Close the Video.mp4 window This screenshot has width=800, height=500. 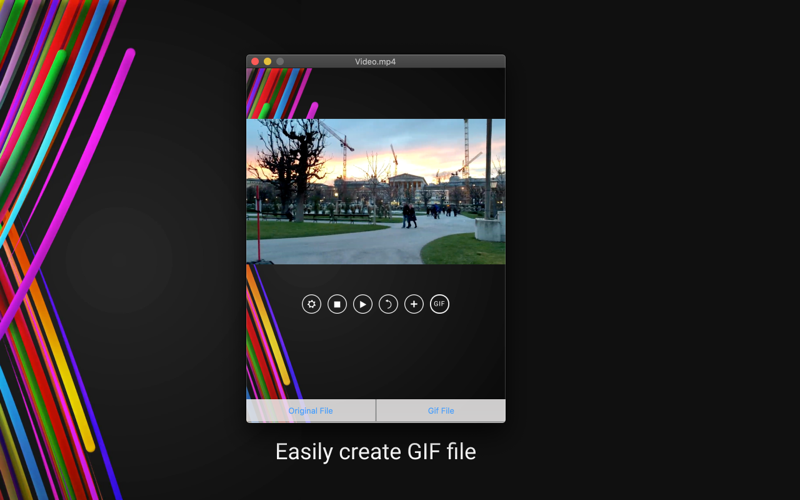click(x=255, y=61)
